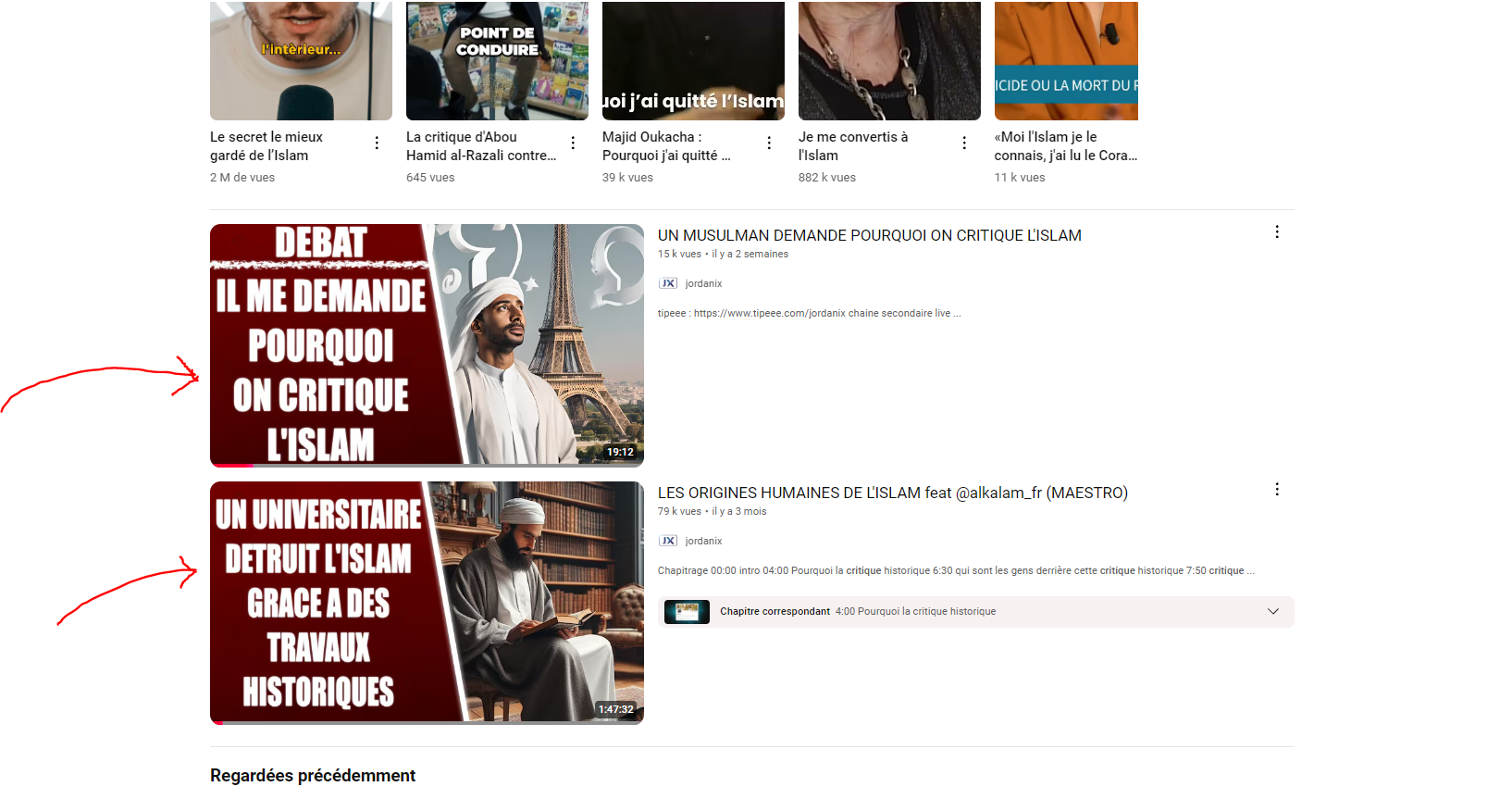Click jordanix channel avatar under 'LES ORIGINES HUMAINES'
1512x799 pixels.
668,541
